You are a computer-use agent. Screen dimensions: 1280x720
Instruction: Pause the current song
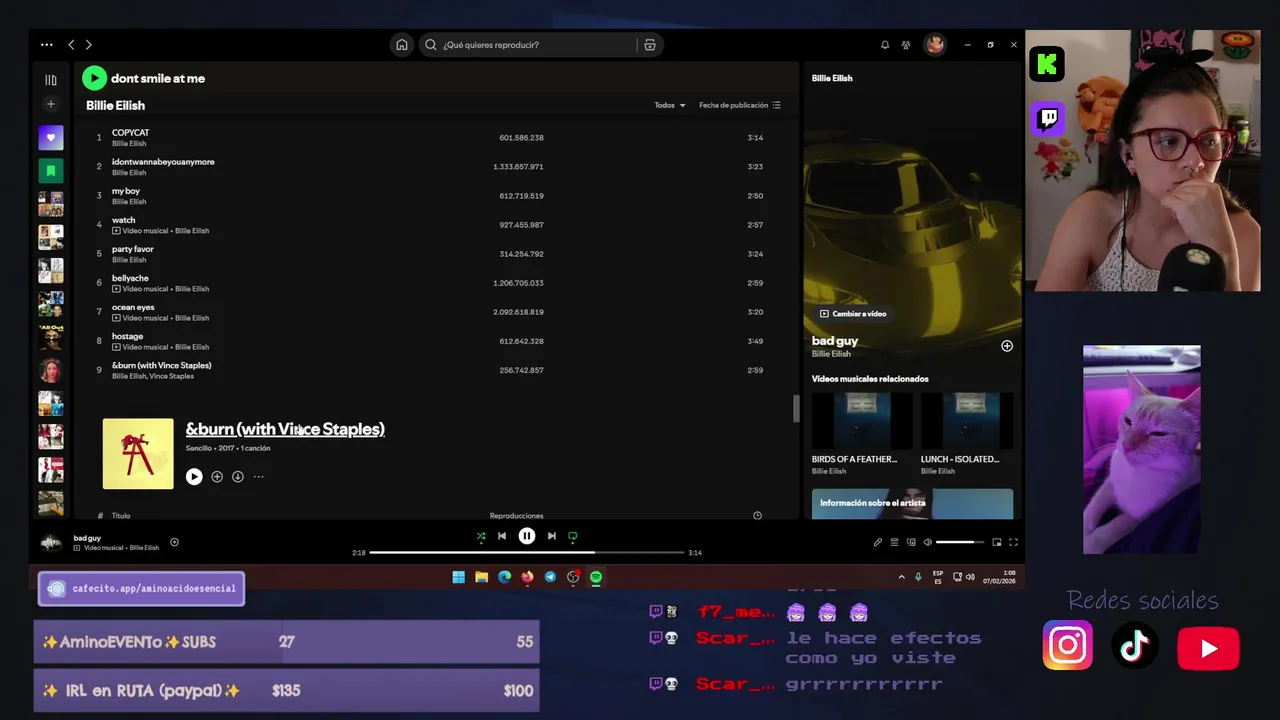tap(527, 536)
